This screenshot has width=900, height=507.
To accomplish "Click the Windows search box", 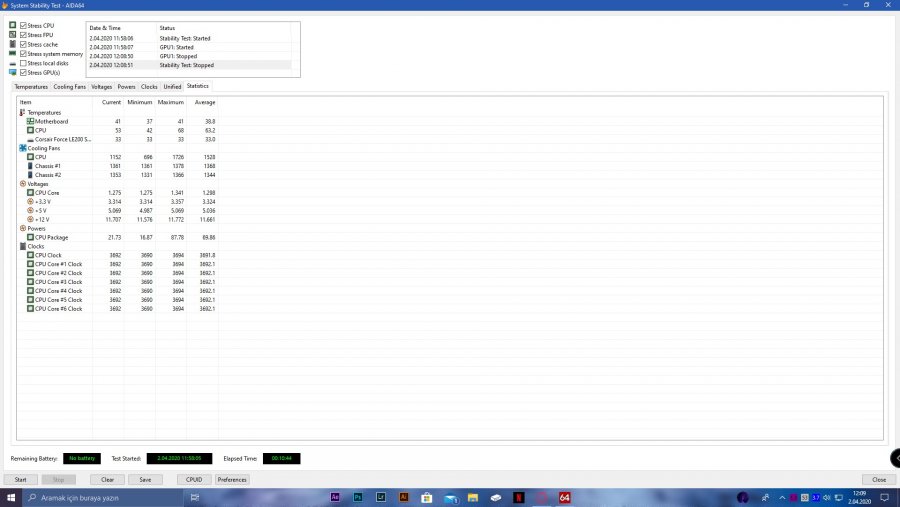I will pyautogui.click(x=103, y=497).
